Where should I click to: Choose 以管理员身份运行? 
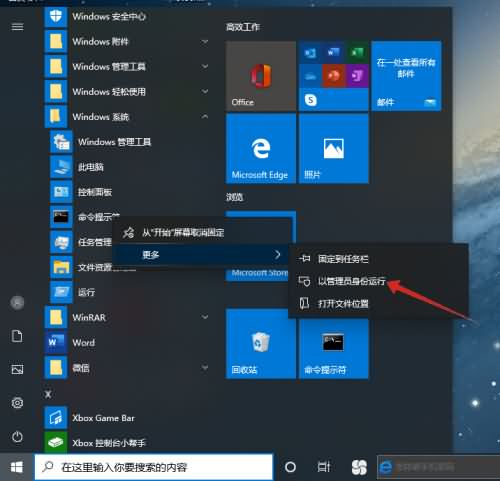[378, 281]
